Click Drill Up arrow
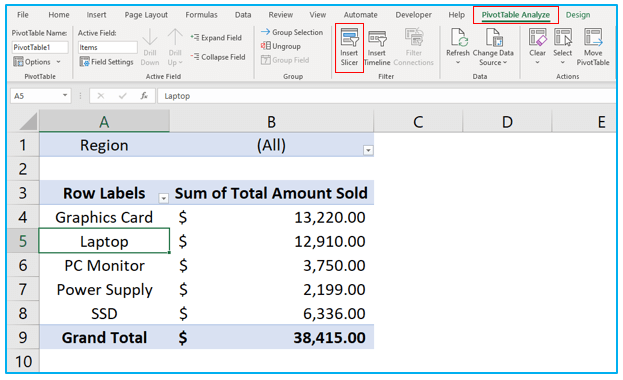Viewport: 623px width, 380px height. 175,37
